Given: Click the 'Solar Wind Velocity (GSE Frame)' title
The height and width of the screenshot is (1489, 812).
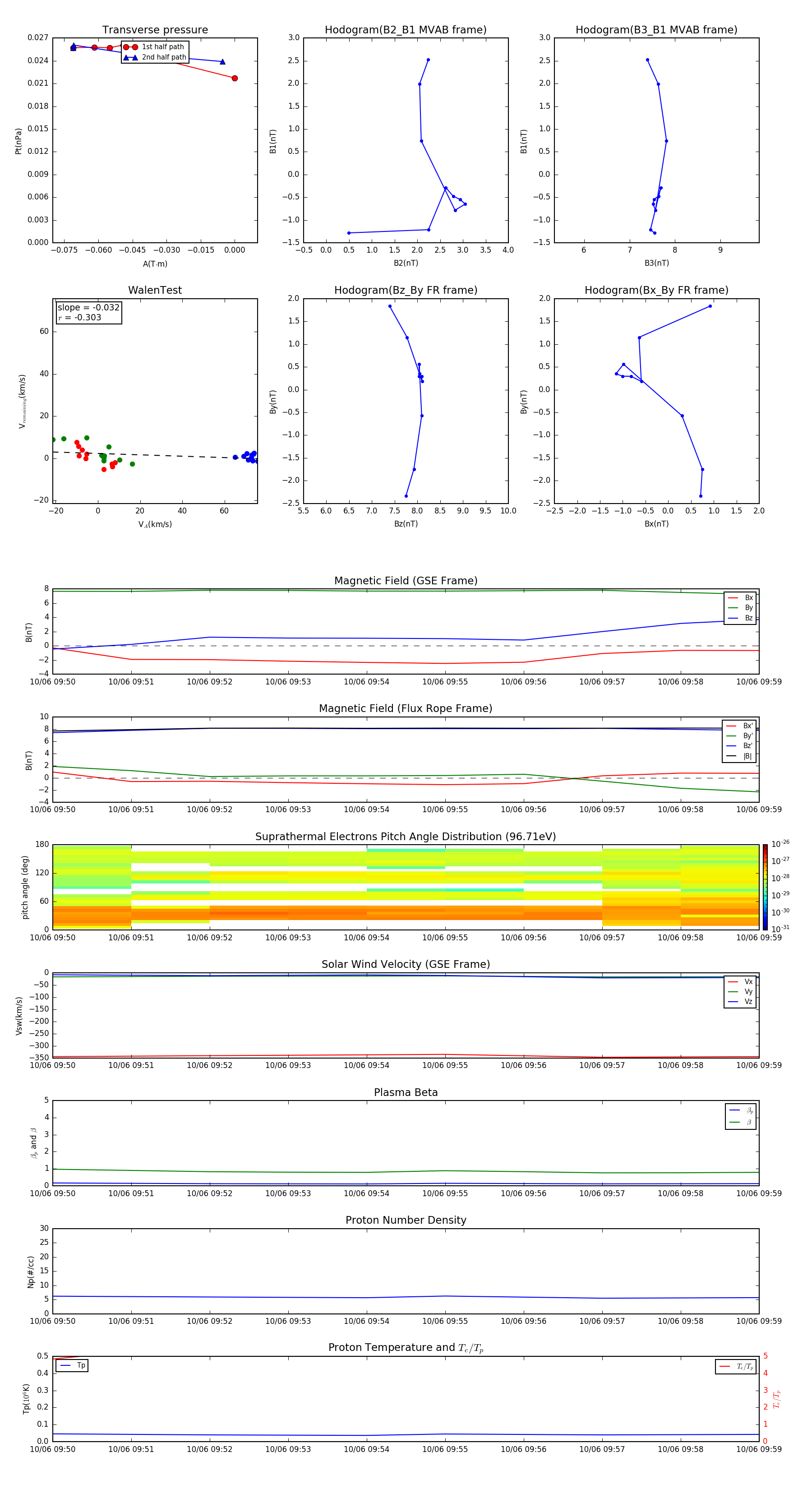Looking at the screenshot, I should (x=406, y=965).
